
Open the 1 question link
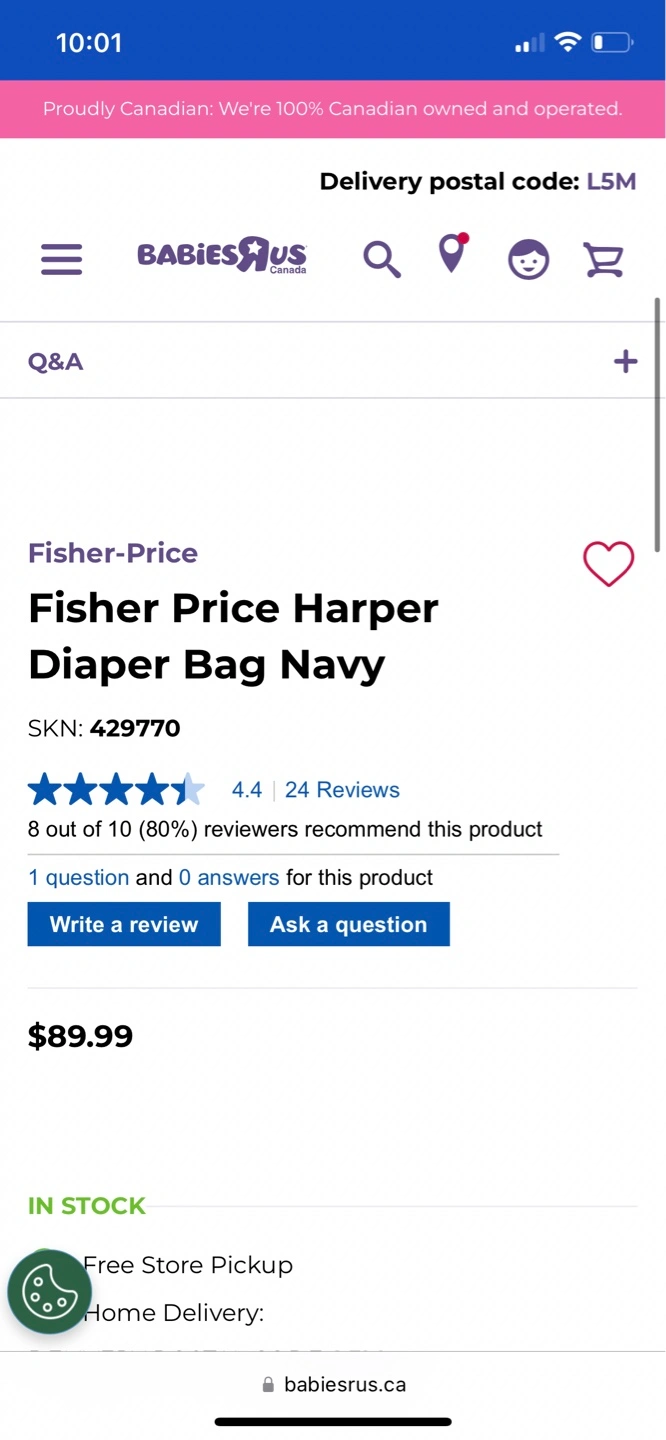(x=78, y=878)
